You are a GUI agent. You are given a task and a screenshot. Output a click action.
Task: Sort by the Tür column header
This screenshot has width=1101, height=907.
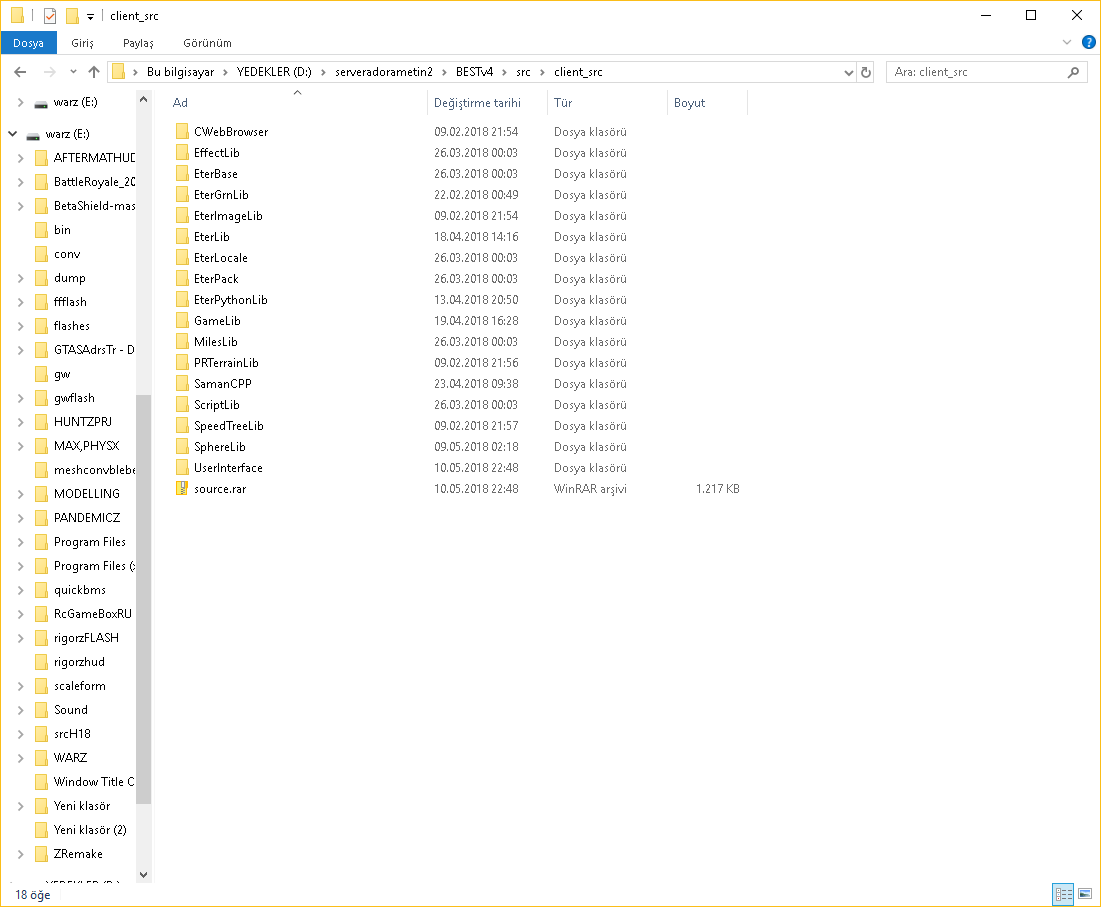[563, 102]
